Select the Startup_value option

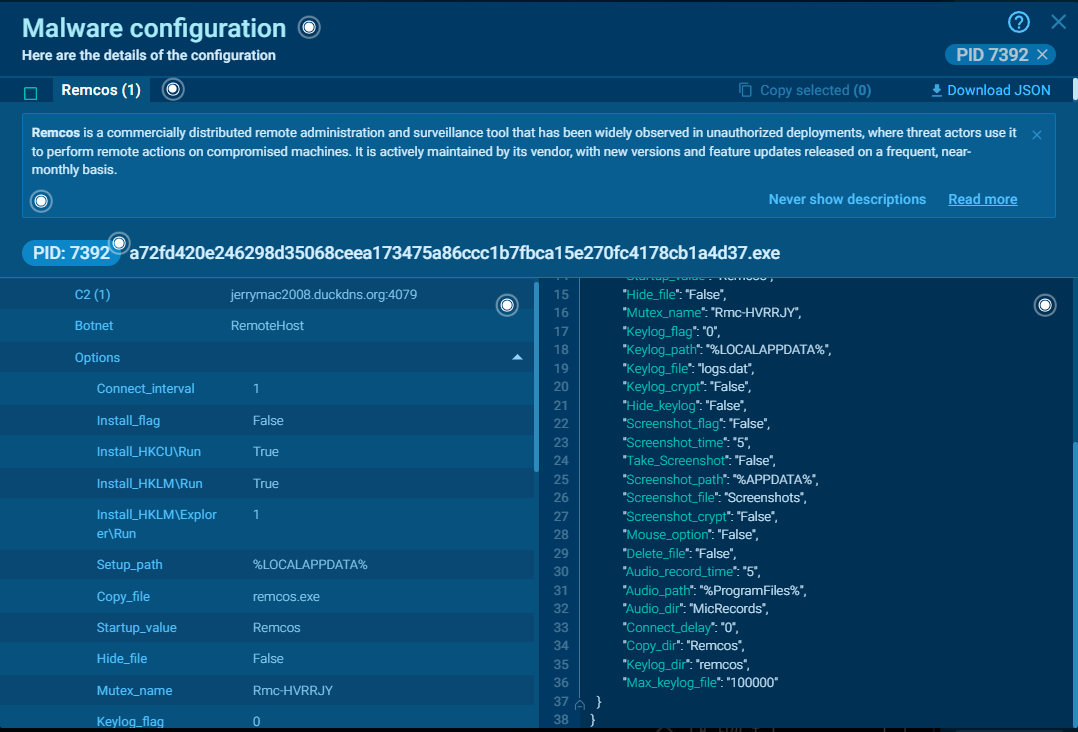click(x=267, y=628)
